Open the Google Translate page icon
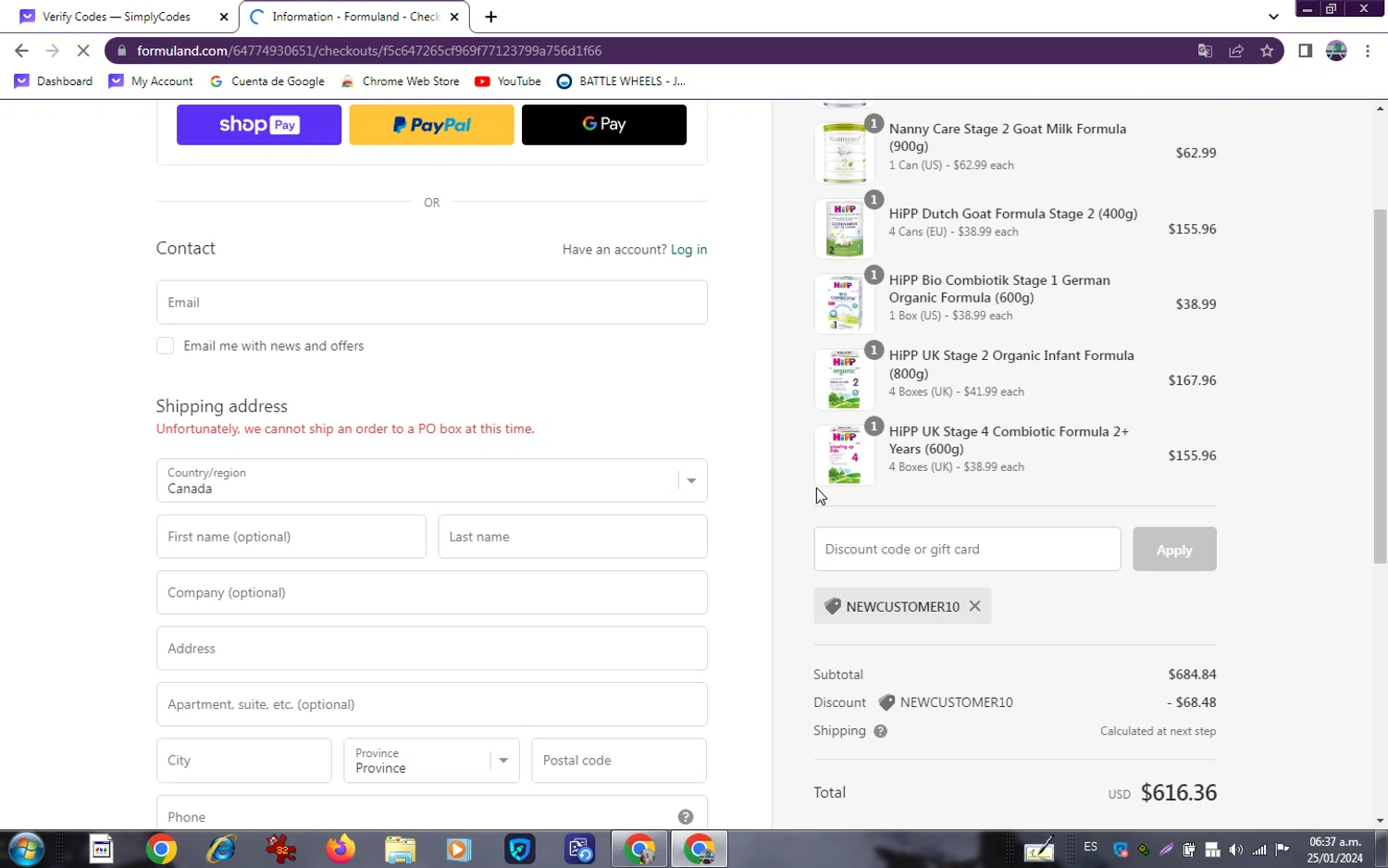Screen dimensions: 1388x868 1205,51
